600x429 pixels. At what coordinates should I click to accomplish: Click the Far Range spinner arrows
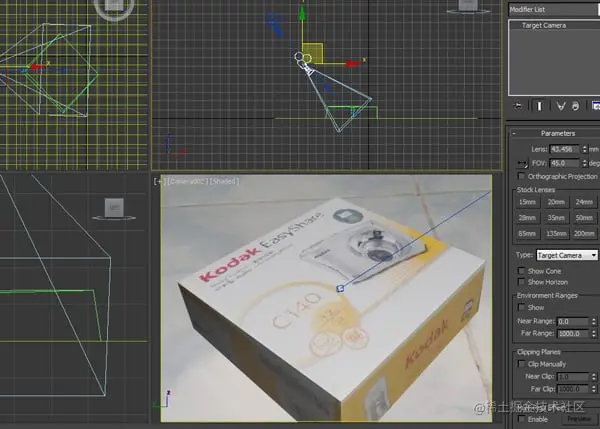(x=593, y=334)
